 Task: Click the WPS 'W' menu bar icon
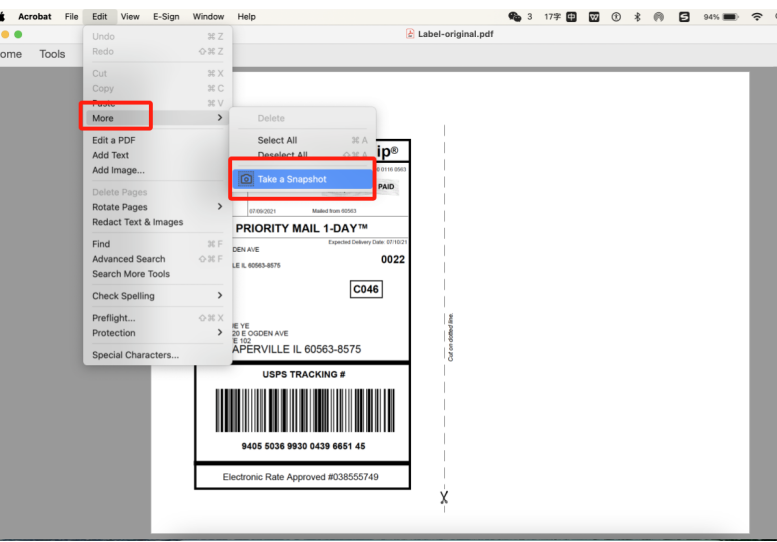coord(594,17)
